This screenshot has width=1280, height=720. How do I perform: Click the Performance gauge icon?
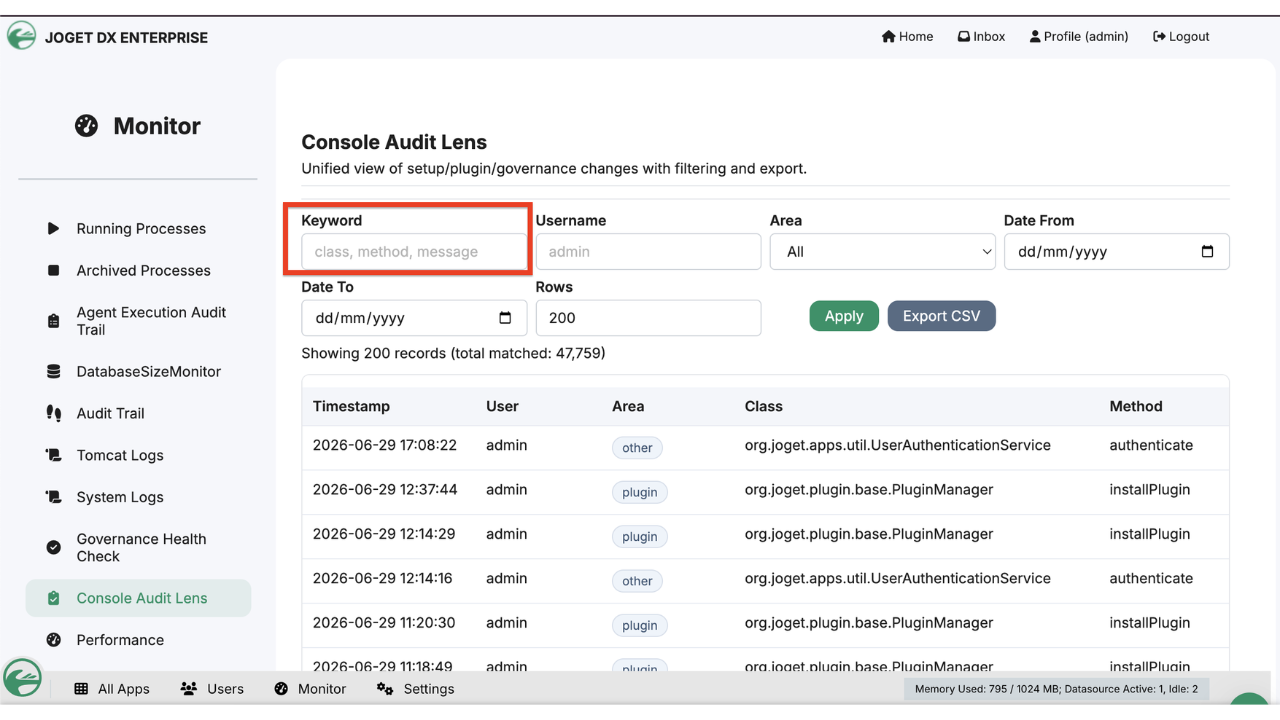pyautogui.click(x=53, y=640)
